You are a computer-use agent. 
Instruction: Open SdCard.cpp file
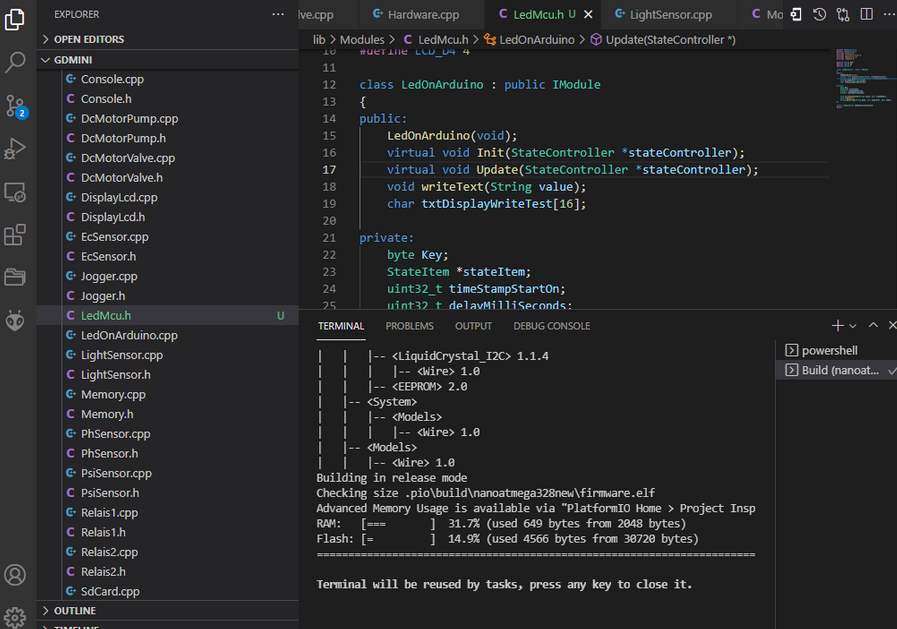pos(168,591)
